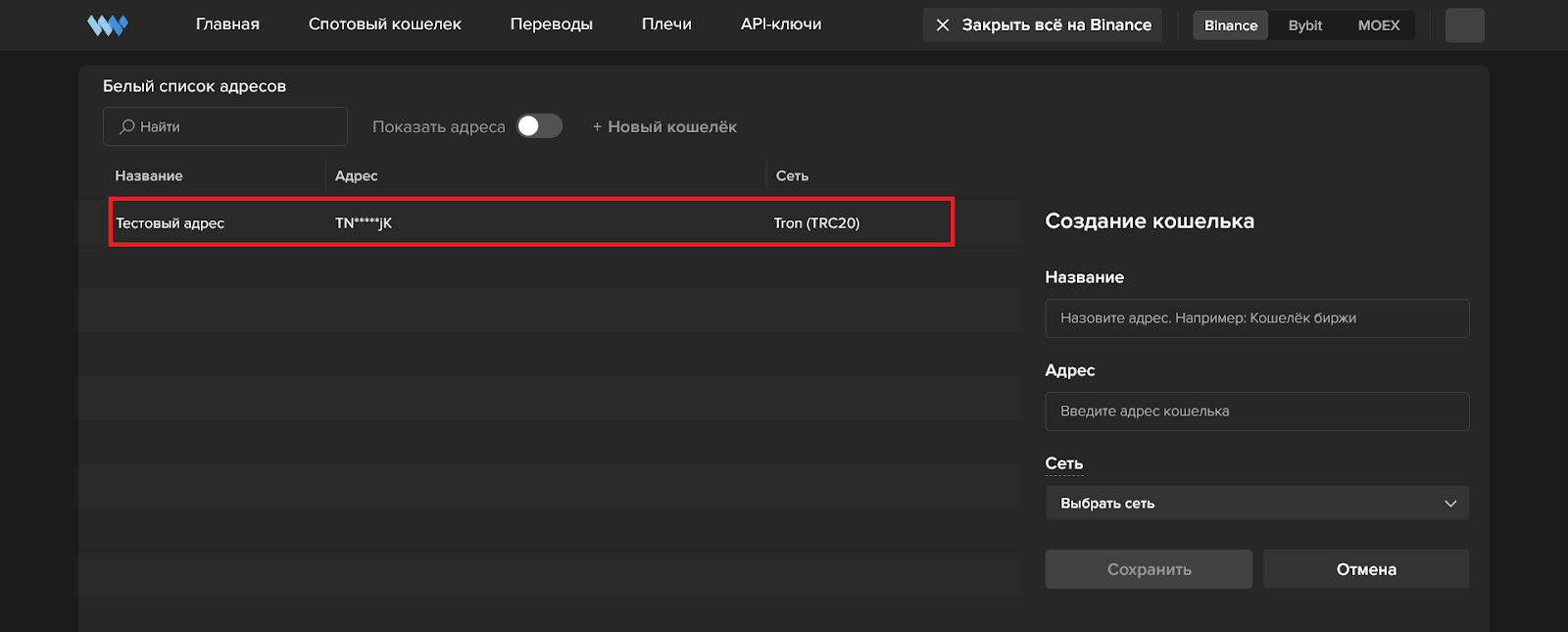Click the user avatar in top-right corner
Image resolution: width=1568 pixels, height=632 pixels.
(1464, 25)
